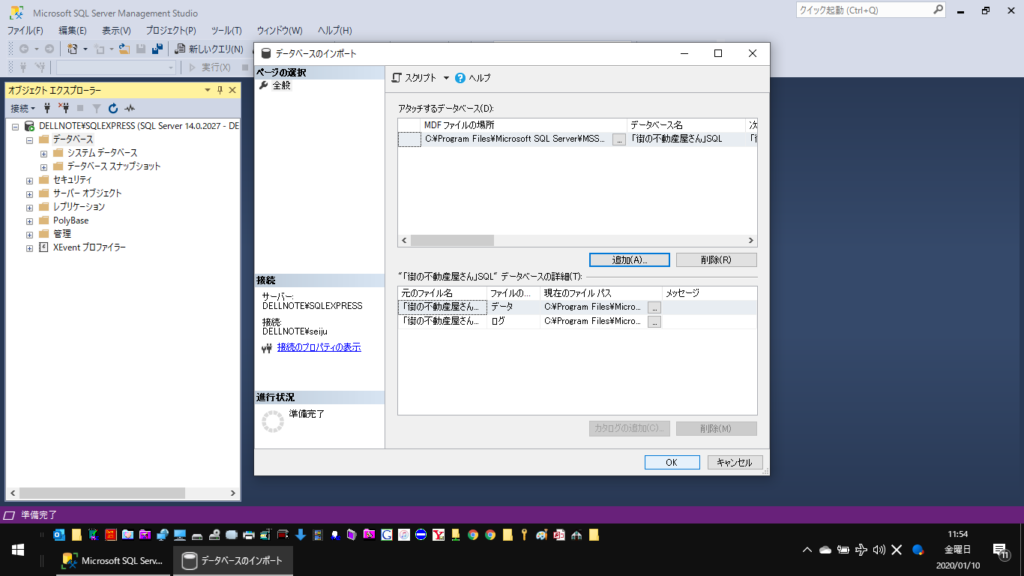Image resolution: width=1024 pixels, height=576 pixels.
Task: Expand the セキュリティ folder
Action: tap(29, 181)
